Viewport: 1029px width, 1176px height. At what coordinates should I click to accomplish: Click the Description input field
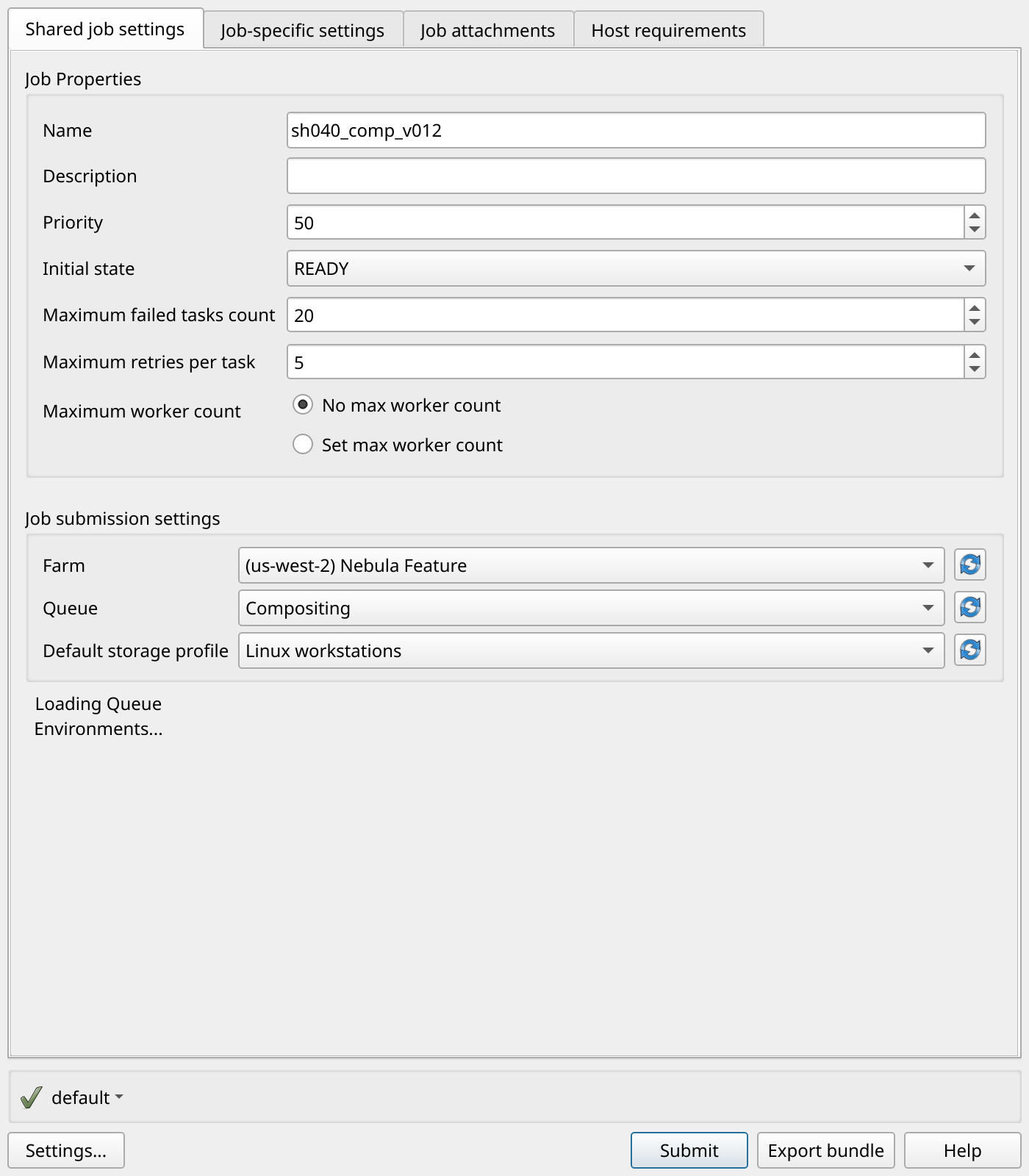[636, 176]
